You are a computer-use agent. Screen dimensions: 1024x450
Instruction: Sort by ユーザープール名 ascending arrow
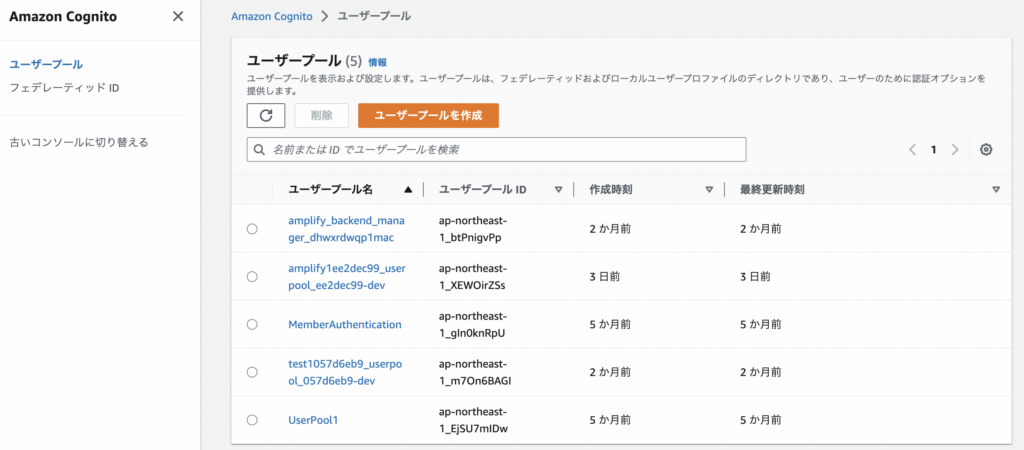pyautogui.click(x=408, y=190)
